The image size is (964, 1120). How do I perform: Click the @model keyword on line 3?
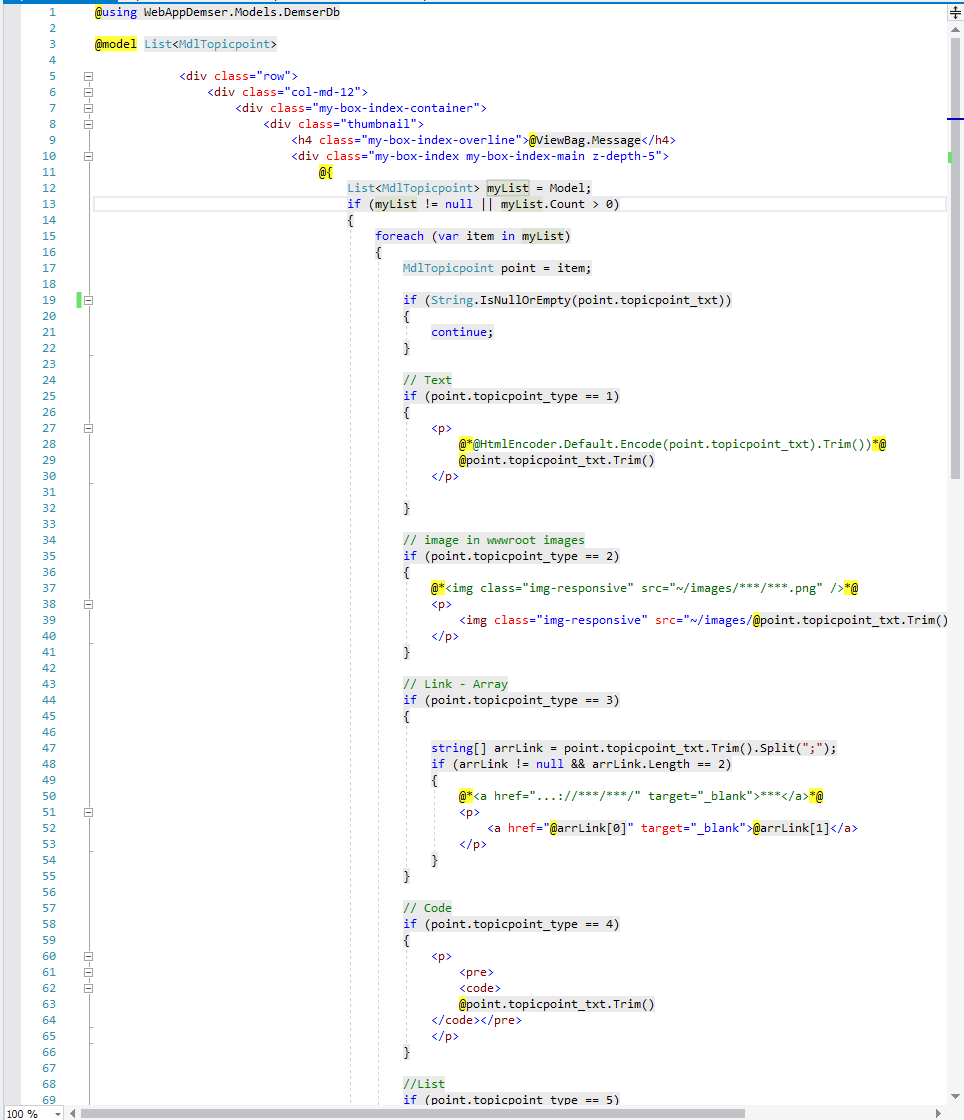tap(116, 44)
